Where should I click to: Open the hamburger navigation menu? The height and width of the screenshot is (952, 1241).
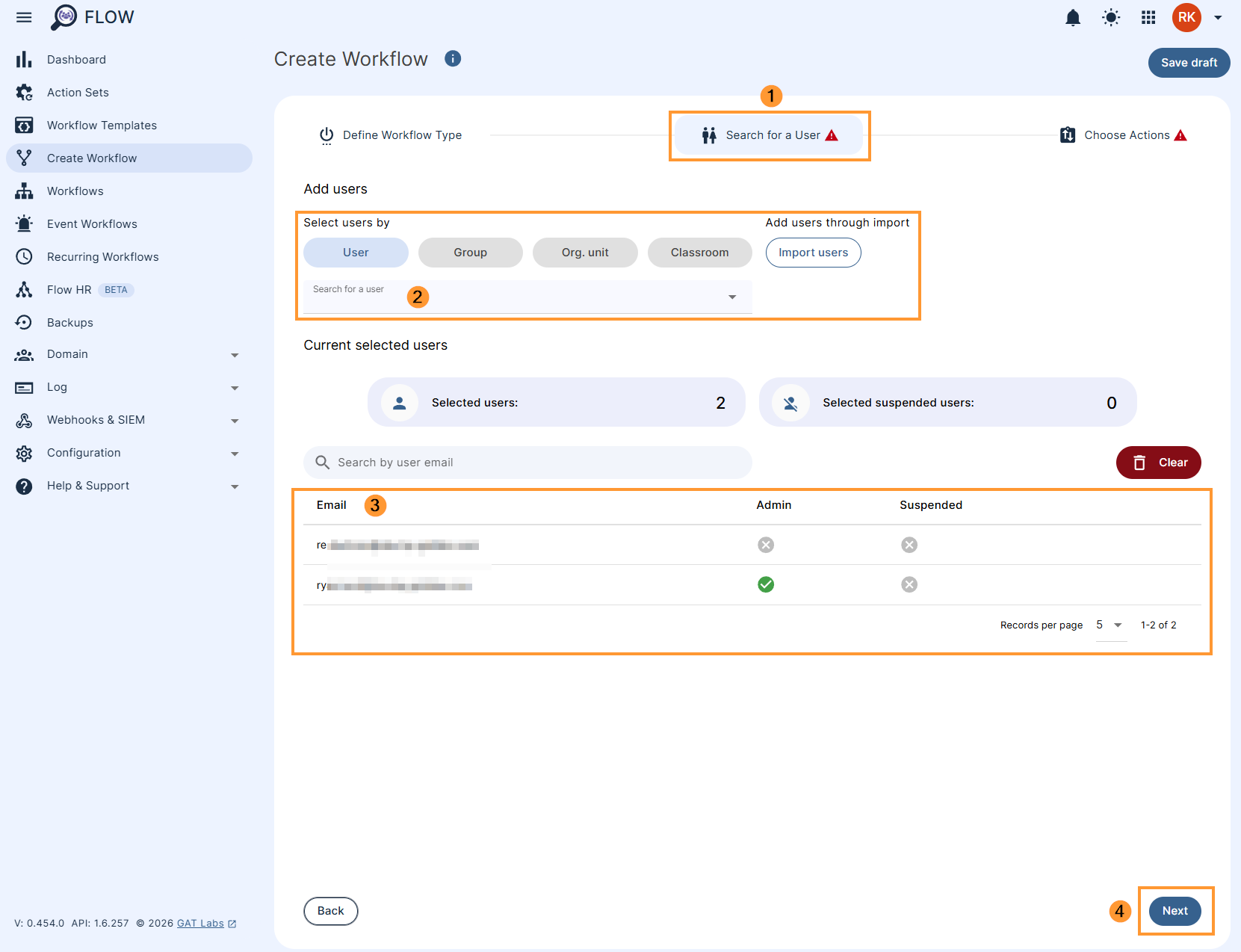[24, 17]
